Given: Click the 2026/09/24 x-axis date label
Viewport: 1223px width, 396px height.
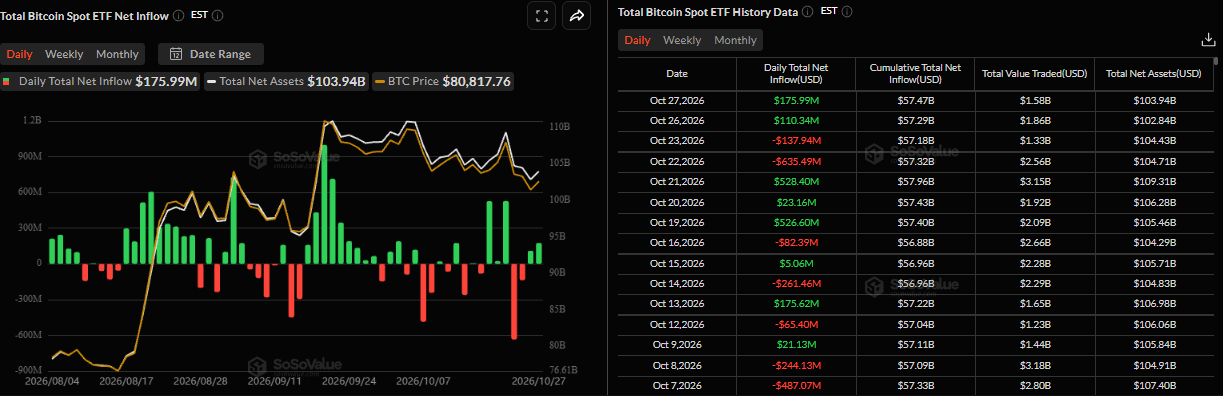Looking at the screenshot, I should pos(349,381).
